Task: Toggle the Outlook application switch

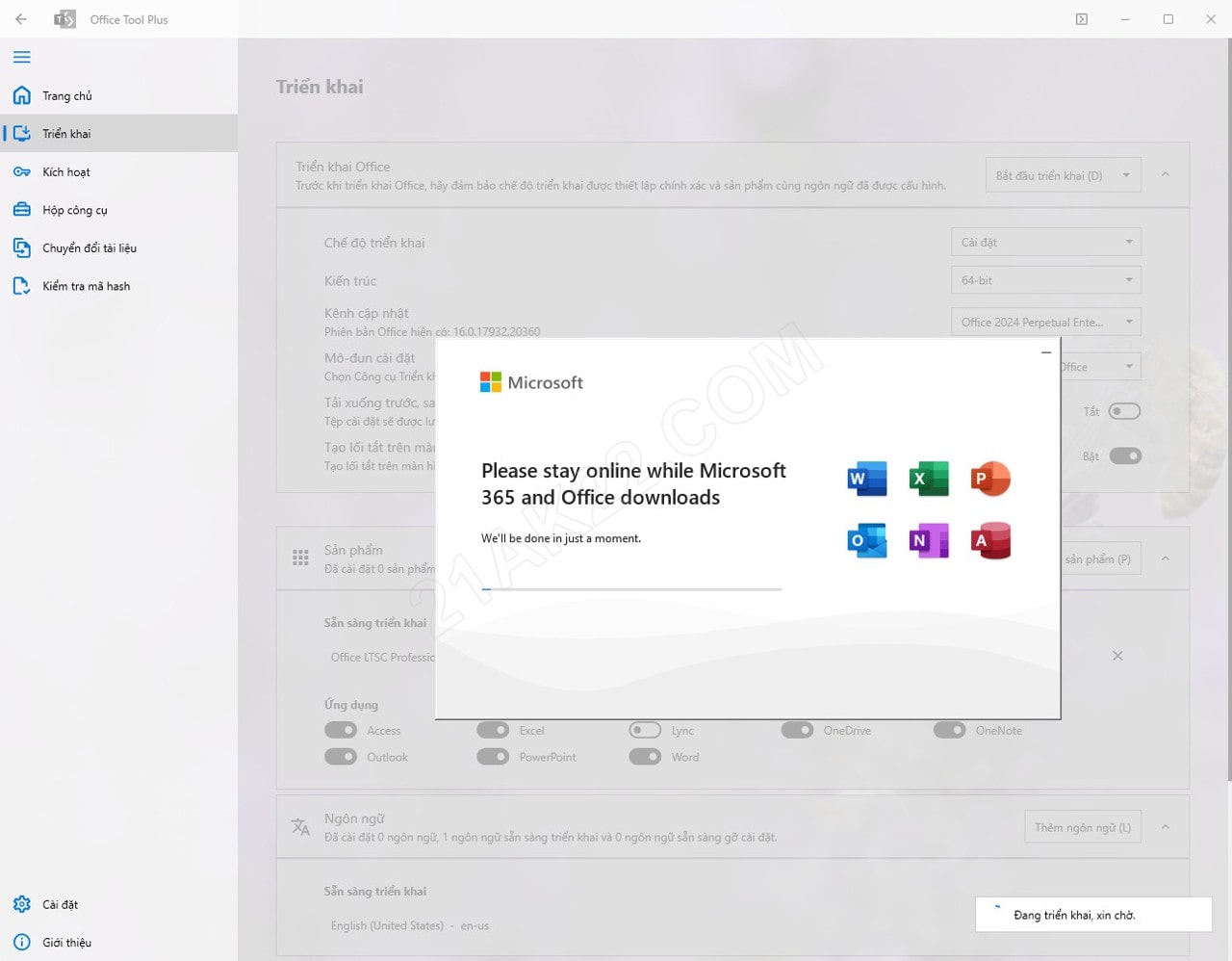Action: (341, 757)
